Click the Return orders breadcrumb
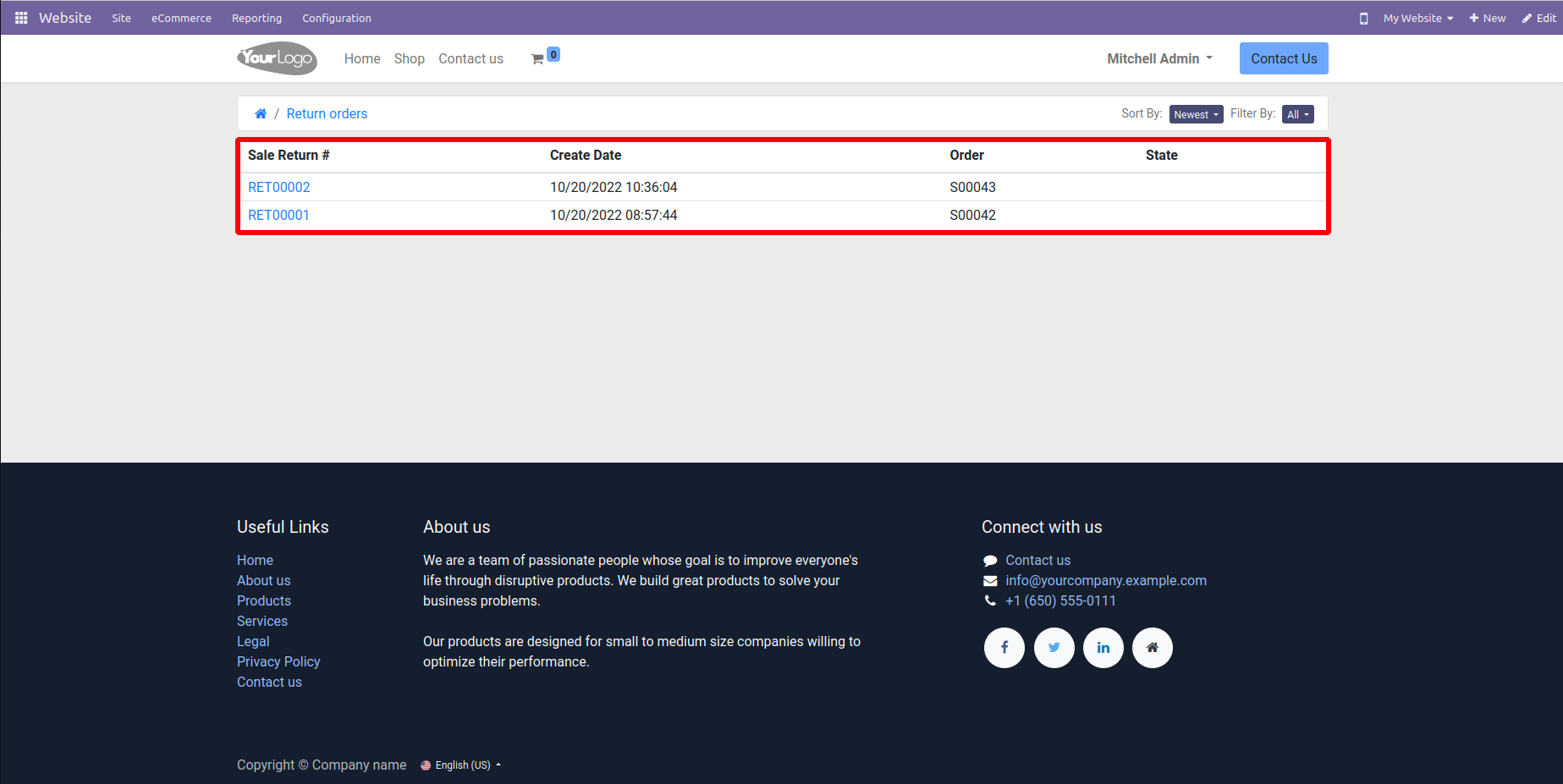The width and height of the screenshot is (1563, 784). 327,113
